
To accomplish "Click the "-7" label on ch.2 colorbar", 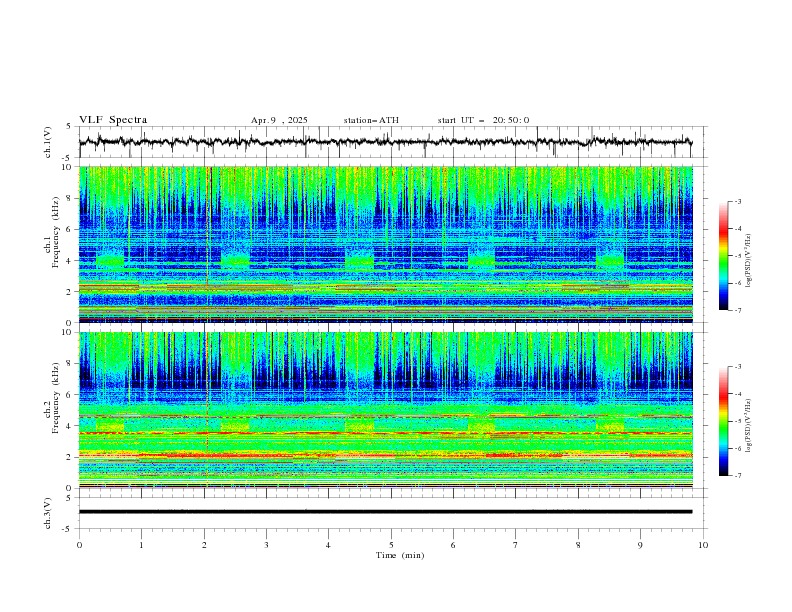I will point(738,476).
